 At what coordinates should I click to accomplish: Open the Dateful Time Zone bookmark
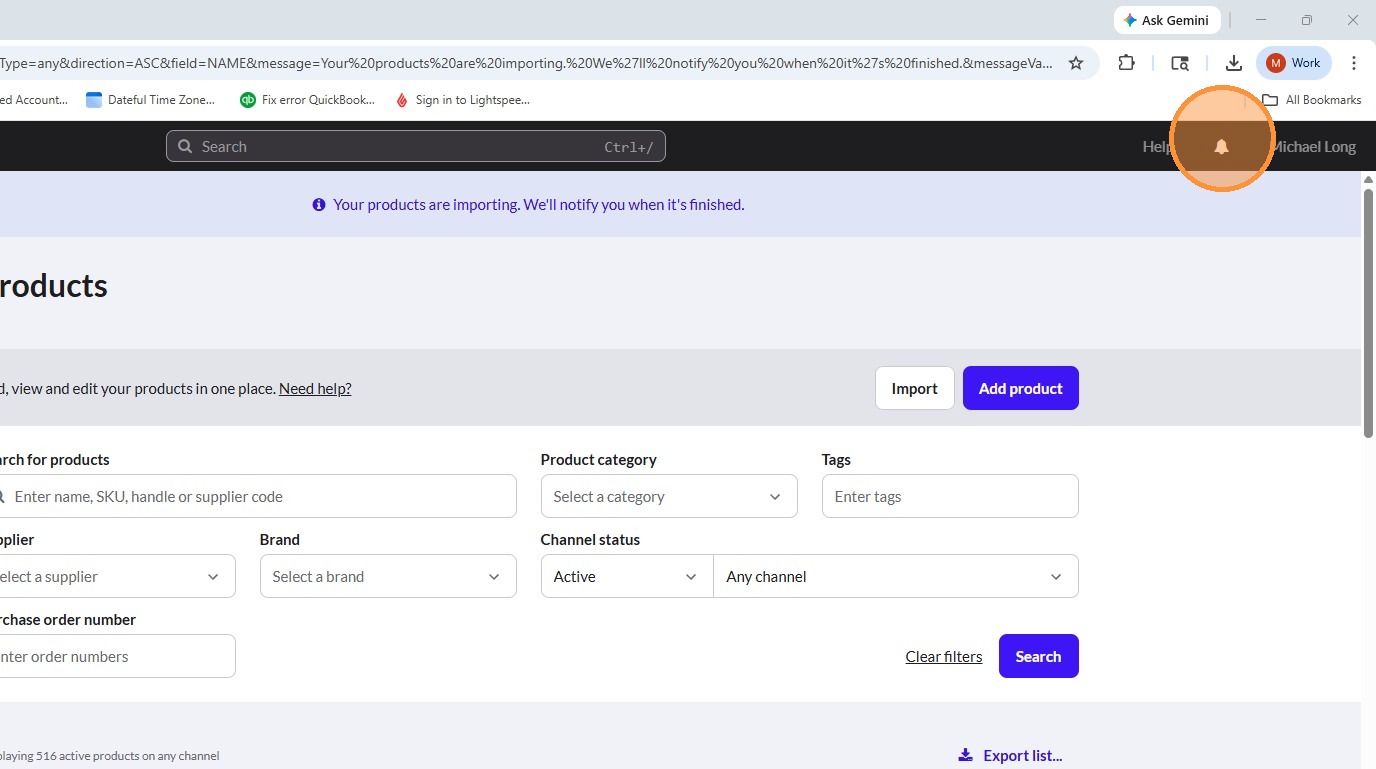[x=151, y=100]
